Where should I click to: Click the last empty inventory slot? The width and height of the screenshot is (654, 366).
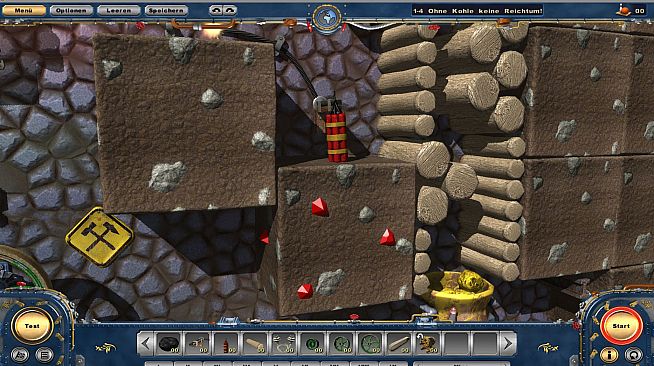point(485,344)
